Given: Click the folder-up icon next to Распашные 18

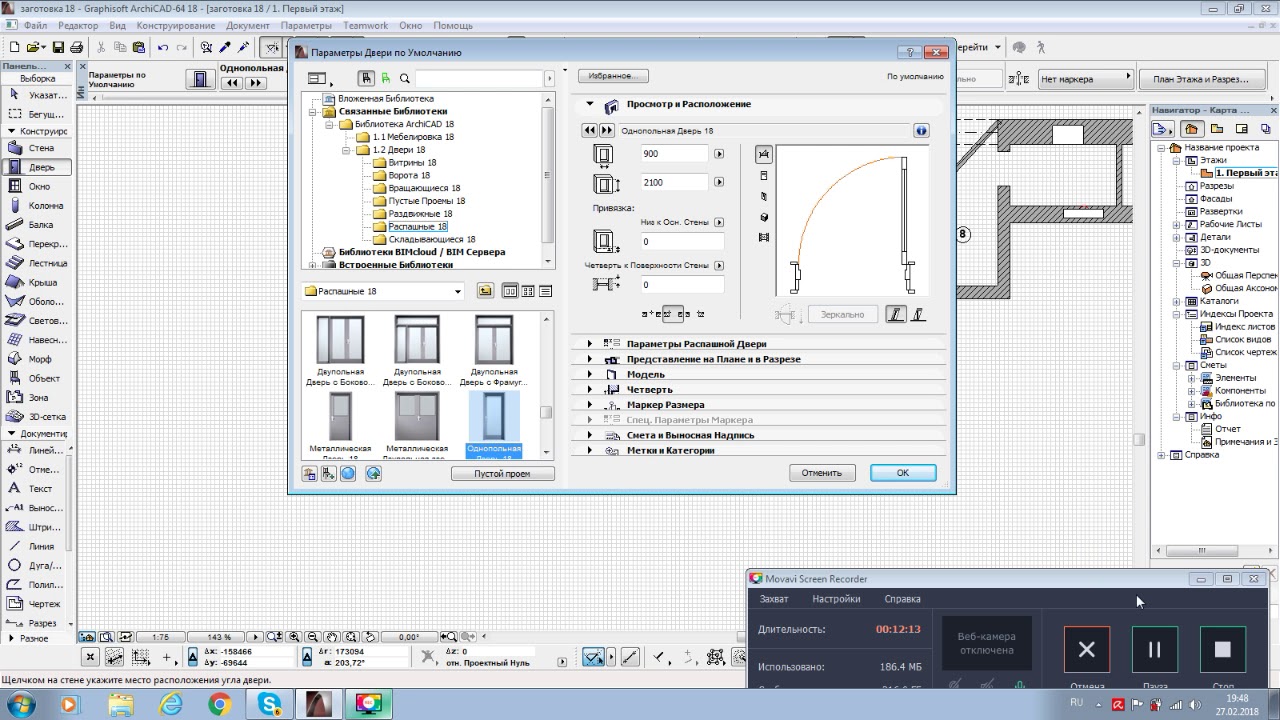Looking at the screenshot, I should point(485,291).
